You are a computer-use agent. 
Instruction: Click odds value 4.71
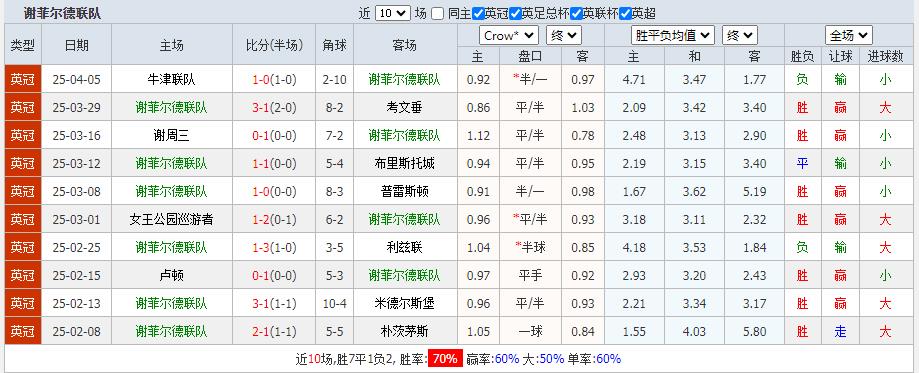[634, 80]
